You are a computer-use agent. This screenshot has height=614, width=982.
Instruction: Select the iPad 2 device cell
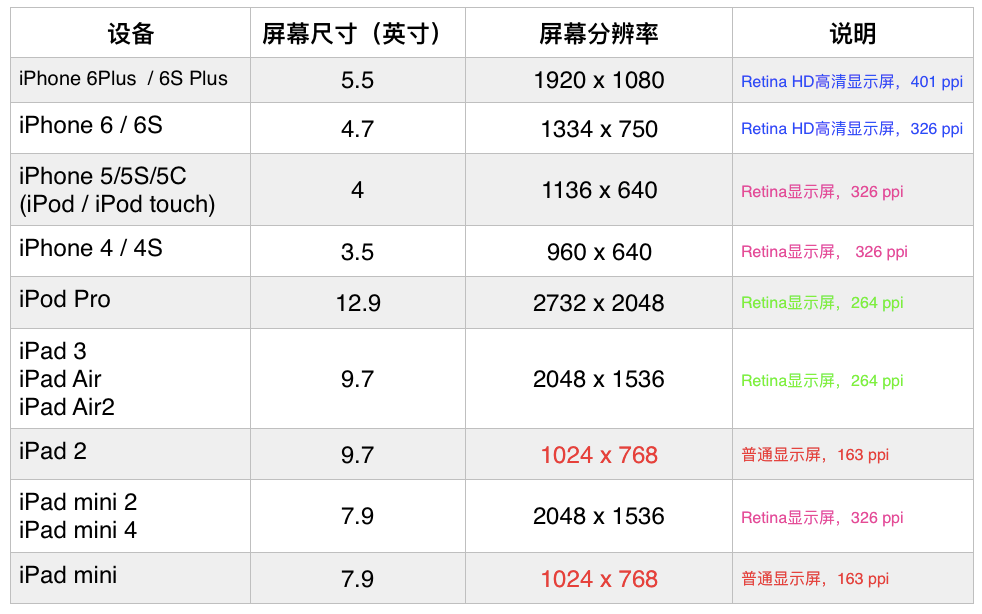(x=53, y=452)
